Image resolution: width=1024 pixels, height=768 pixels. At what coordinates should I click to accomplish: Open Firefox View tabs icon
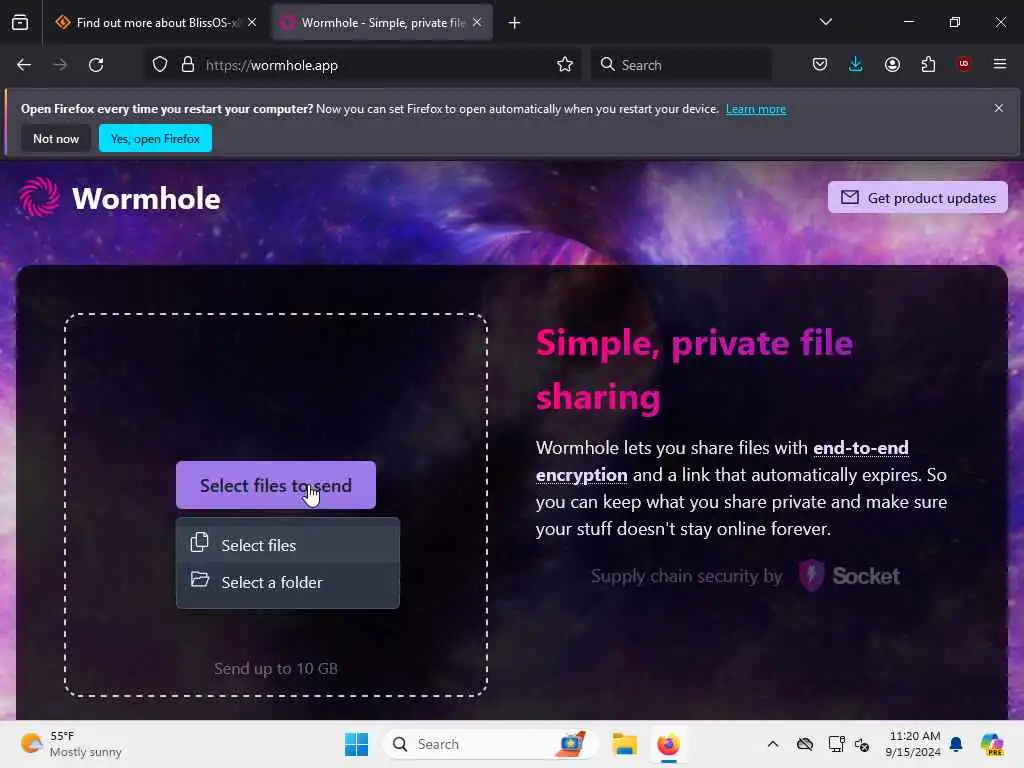(x=20, y=22)
